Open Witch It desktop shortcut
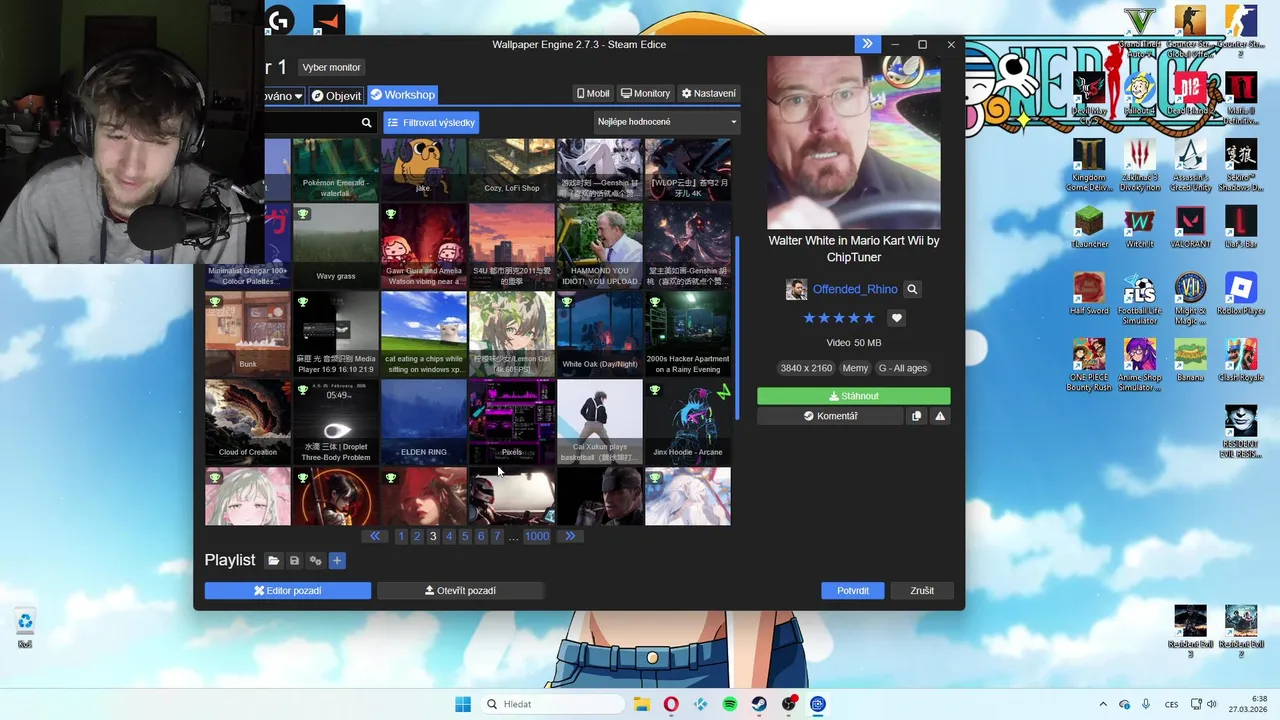The width and height of the screenshot is (1280, 720). click(1140, 227)
